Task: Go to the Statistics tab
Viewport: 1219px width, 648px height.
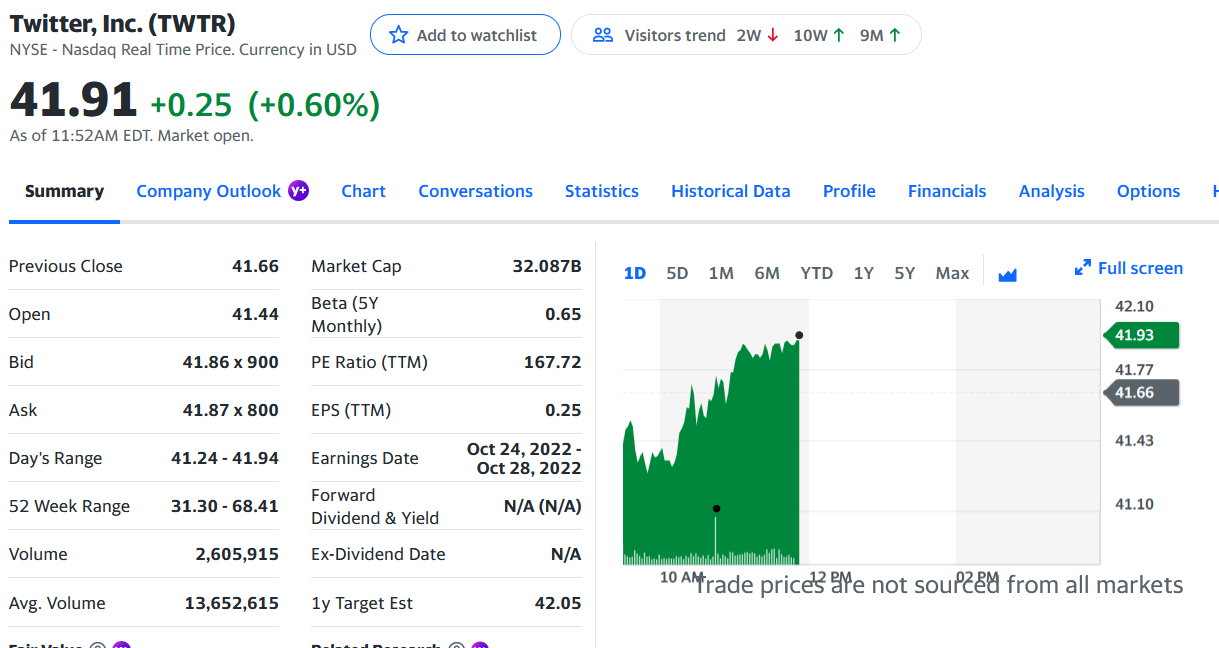Action: pyautogui.click(x=601, y=191)
